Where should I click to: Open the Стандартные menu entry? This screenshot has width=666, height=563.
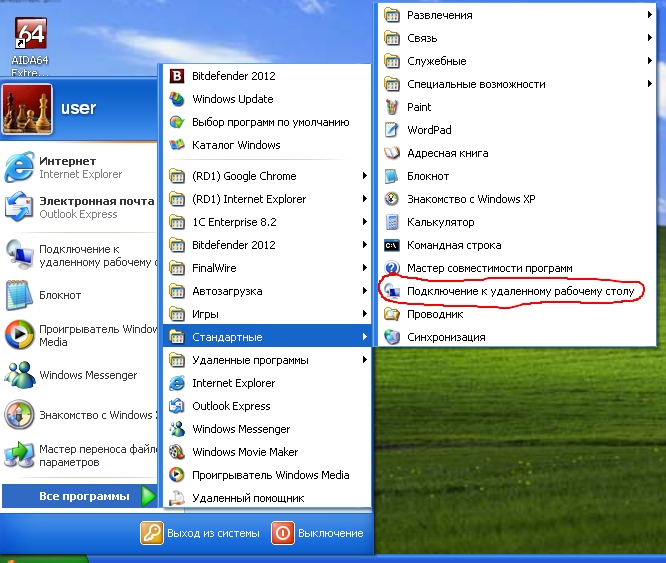click(267, 337)
